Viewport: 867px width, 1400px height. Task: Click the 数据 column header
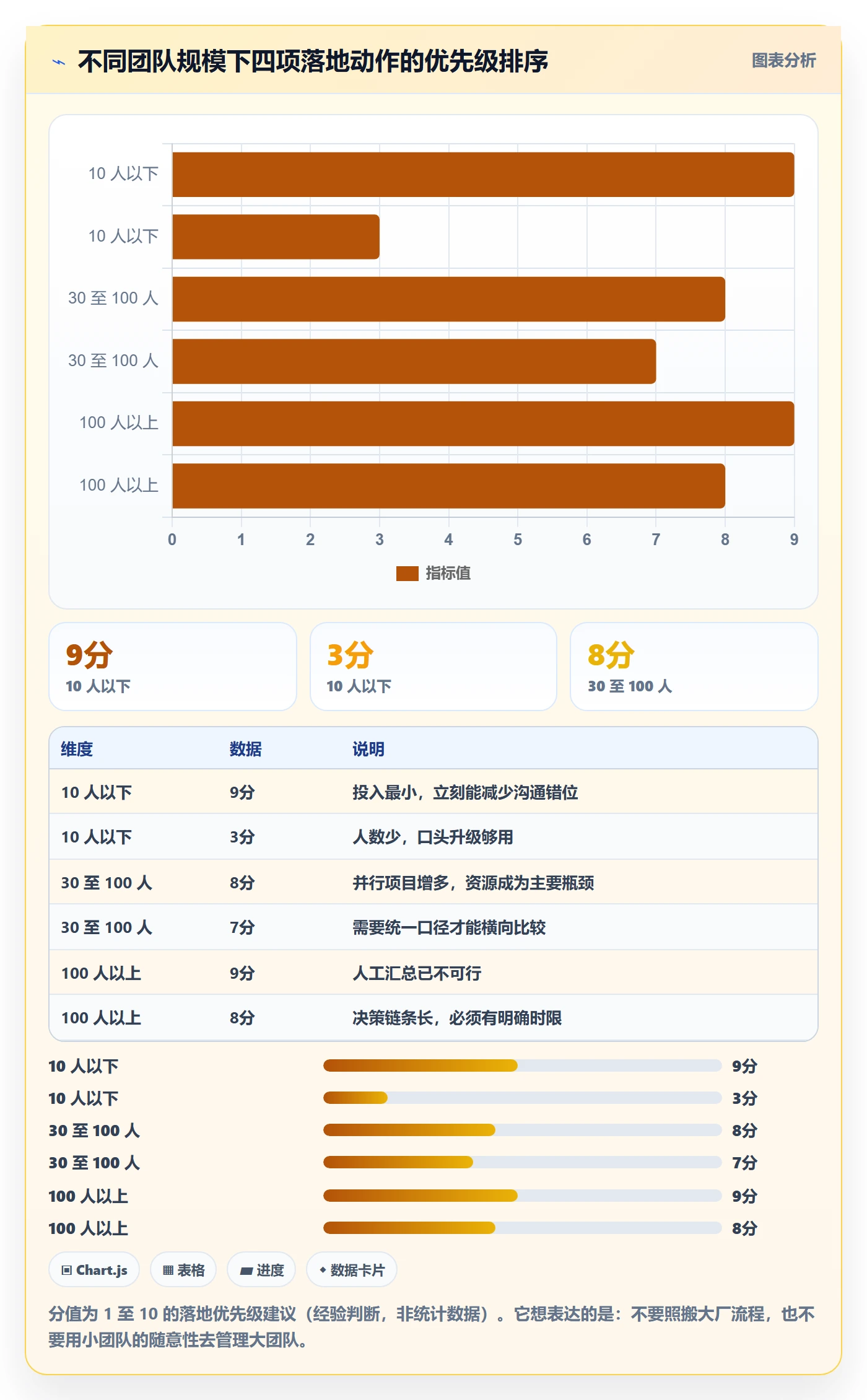(x=245, y=749)
